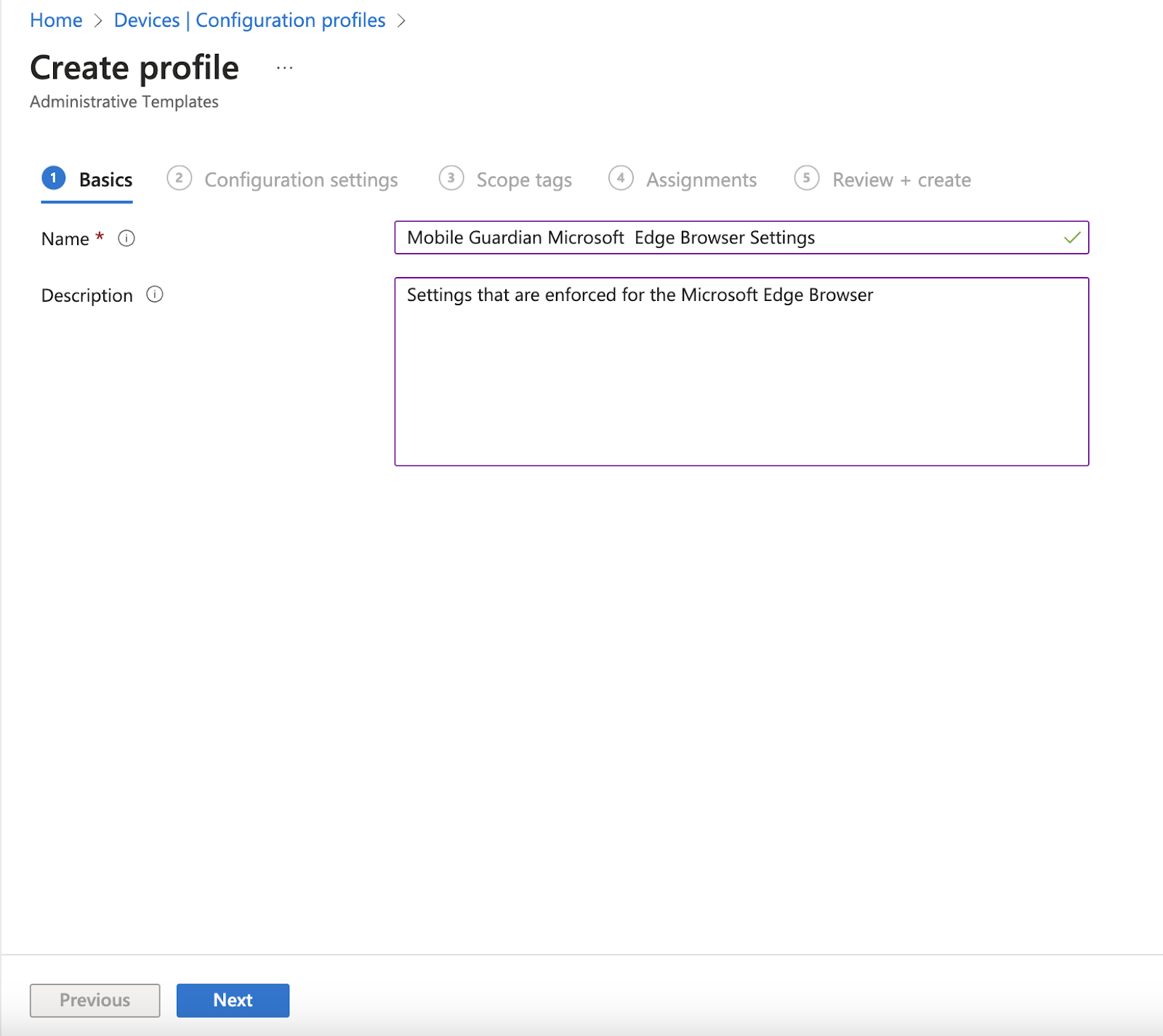Click the Next button
Viewport: 1163px width, 1036px height.
pos(233,1000)
